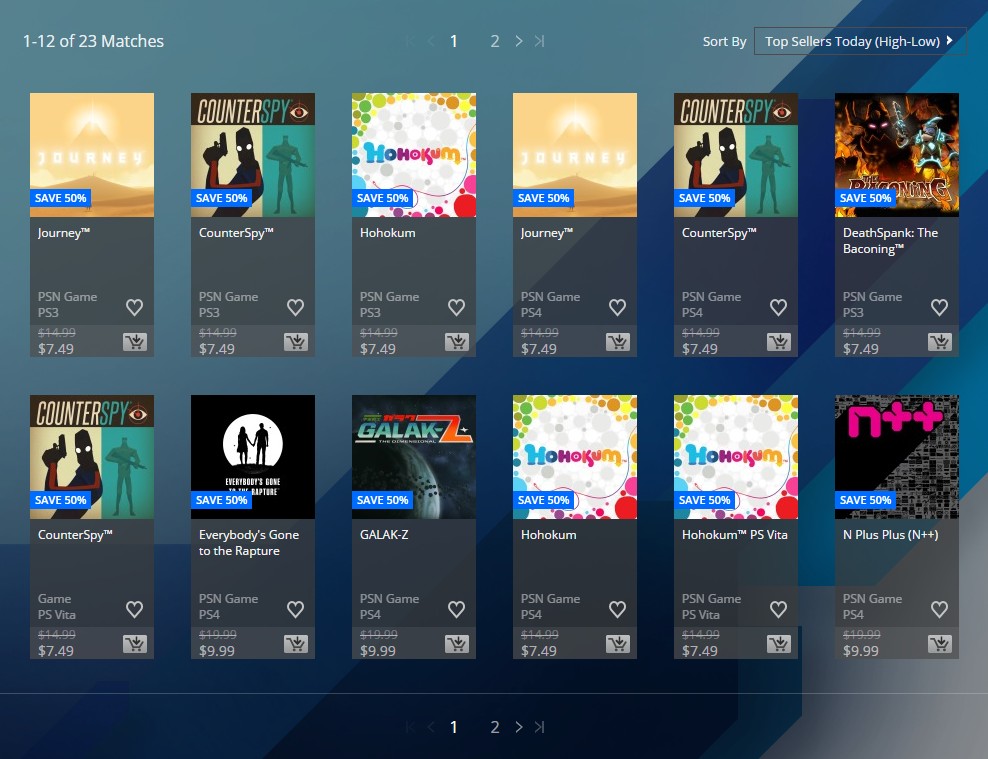
Task: Click the CounterSpy PS Vita cover thumbnail
Action: tap(92, 456)
